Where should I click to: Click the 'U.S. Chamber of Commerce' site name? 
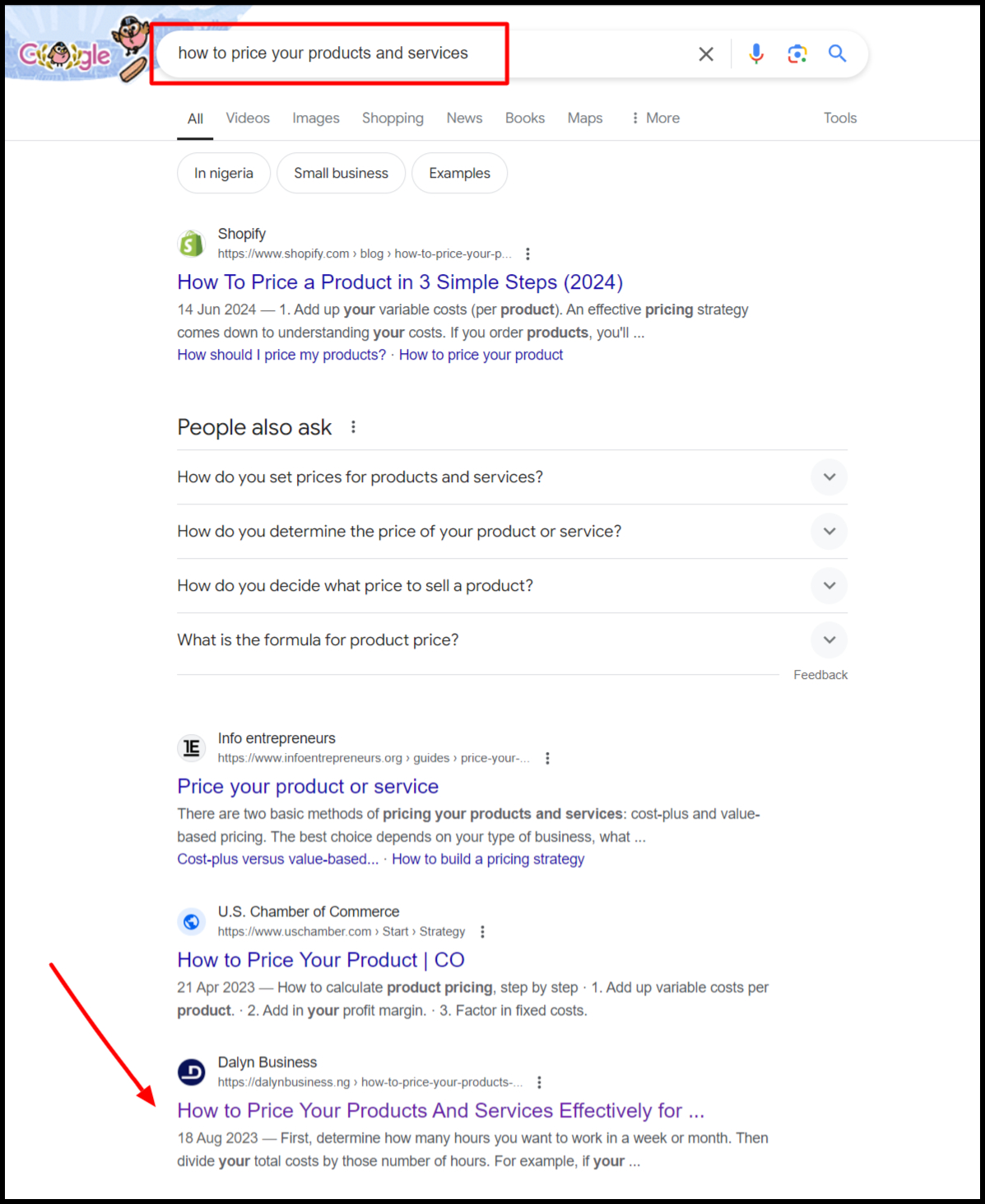(x=309, y=912)
